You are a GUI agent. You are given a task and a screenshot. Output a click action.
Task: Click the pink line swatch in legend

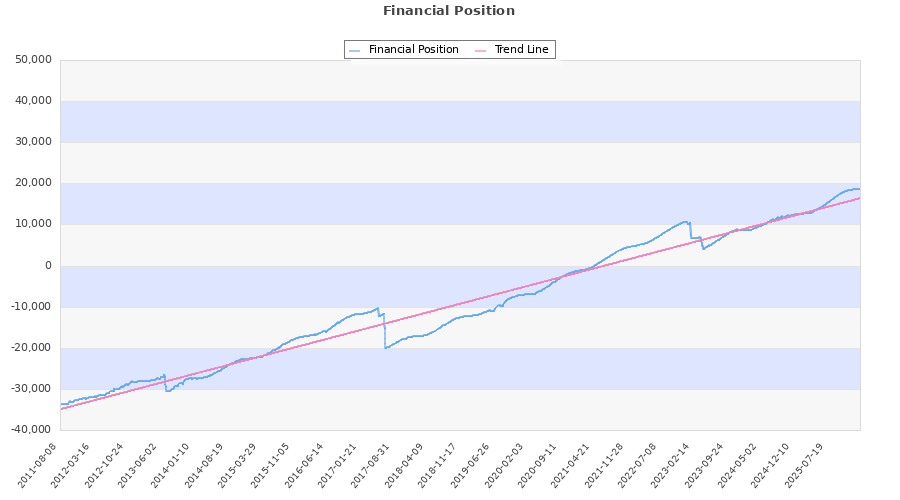[481, 50]
